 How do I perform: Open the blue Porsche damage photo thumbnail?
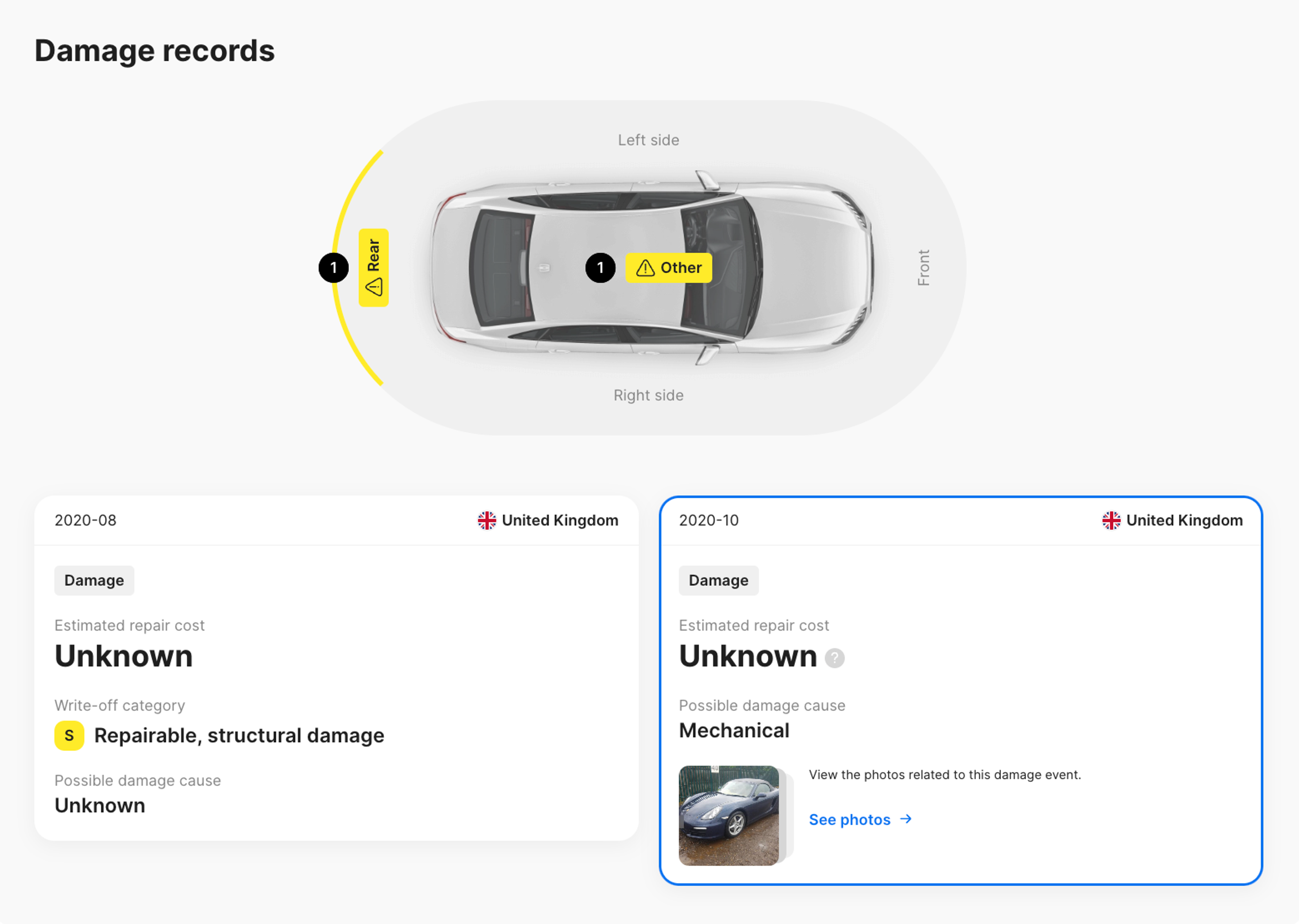729,815
